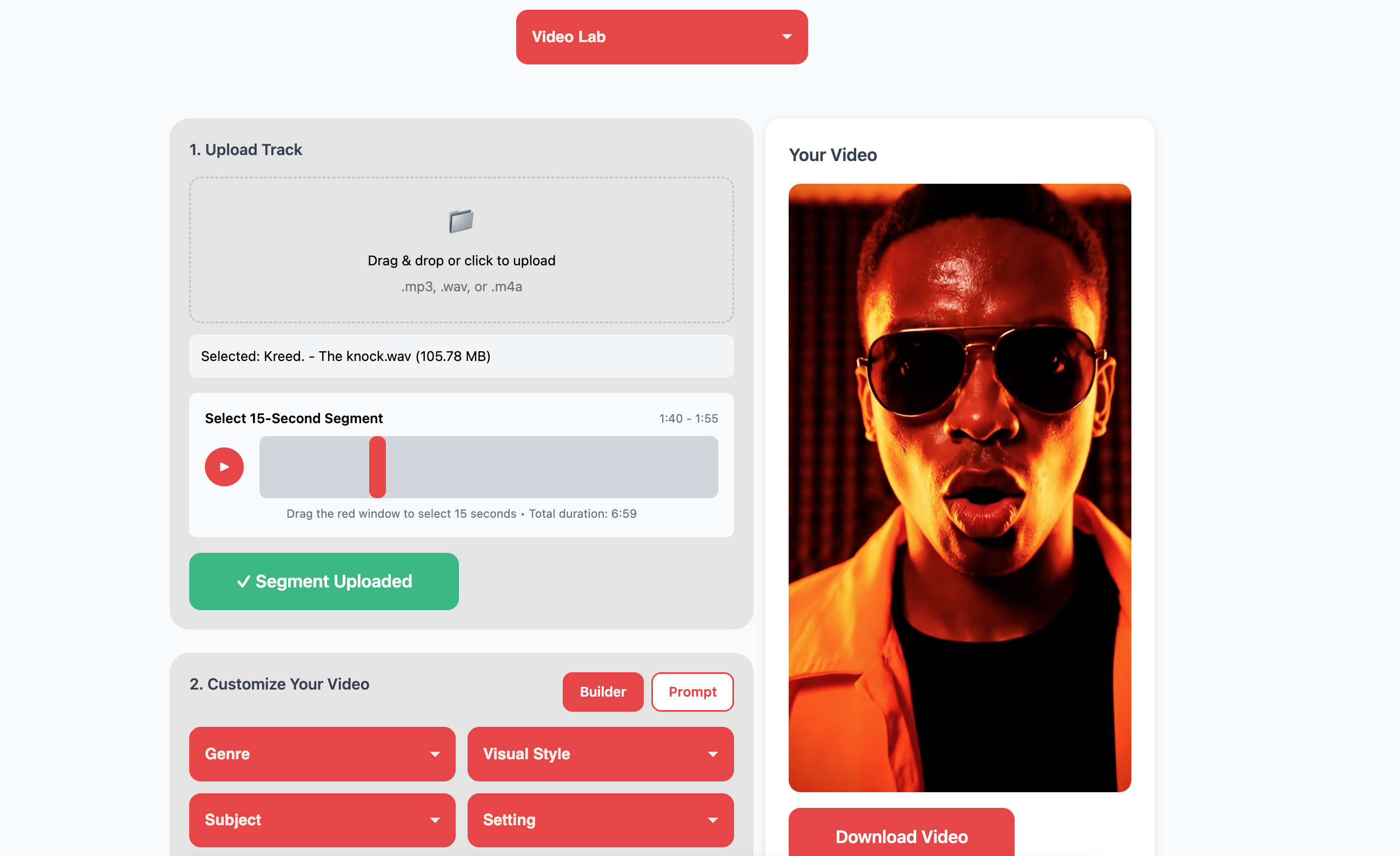Switch to Builder mode
Image resolution: width=1400 pixels, height=856 pixels.
click(602, 692)
